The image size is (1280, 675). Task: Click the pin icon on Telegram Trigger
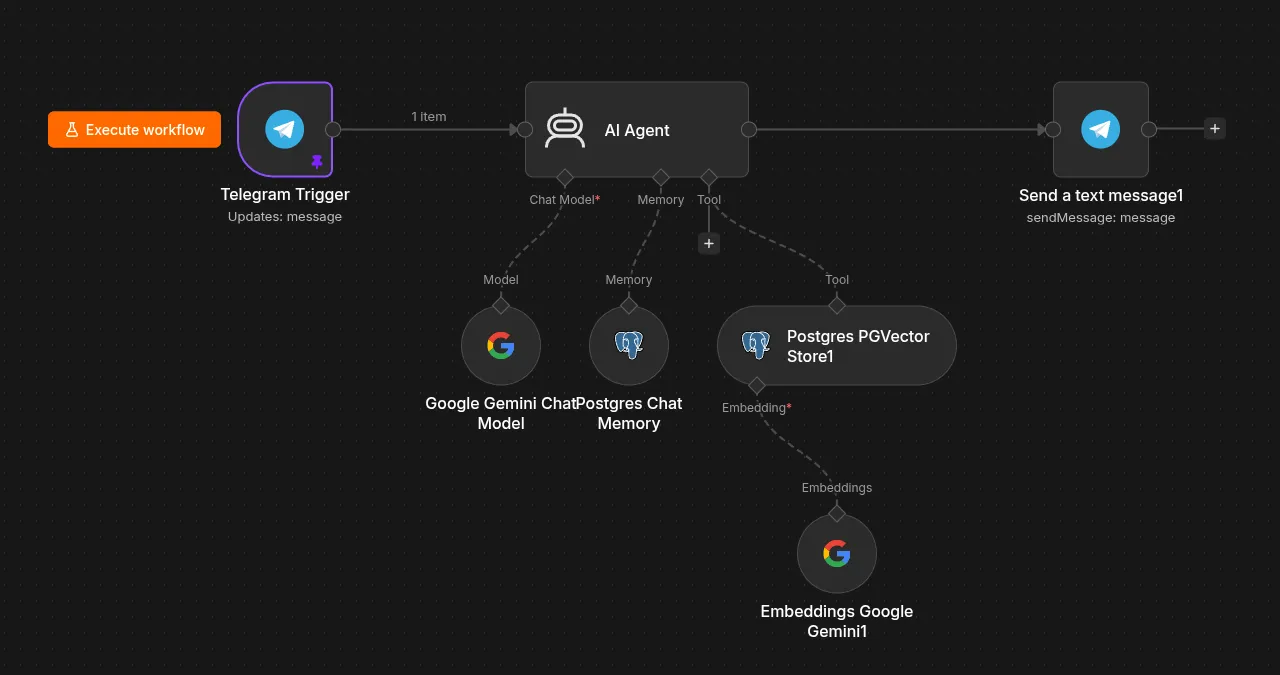tap(317, 161)
